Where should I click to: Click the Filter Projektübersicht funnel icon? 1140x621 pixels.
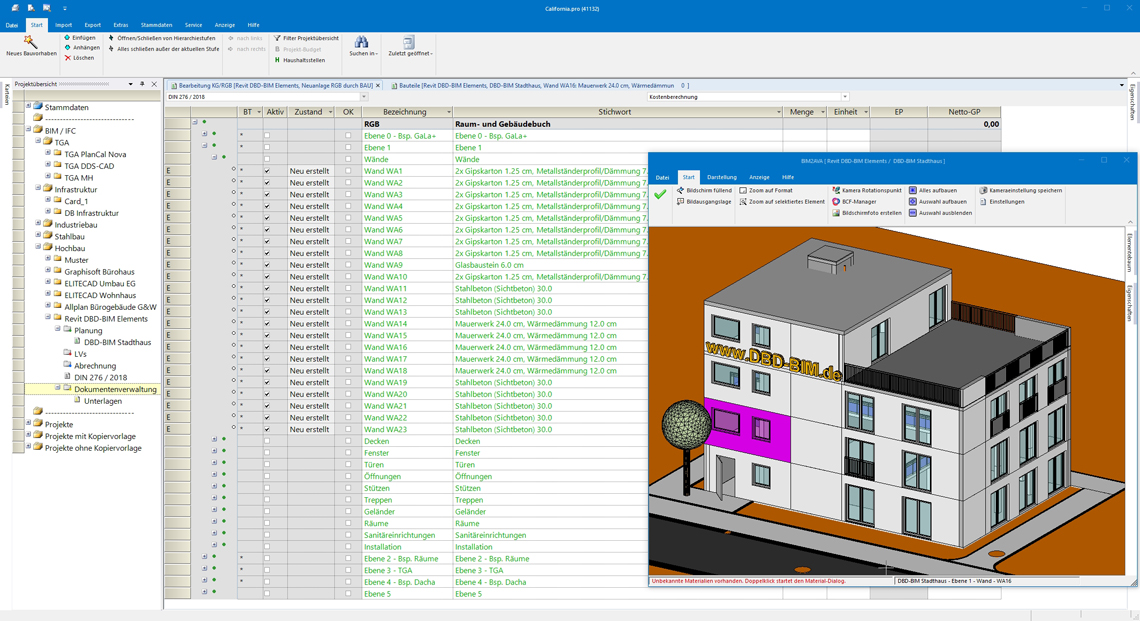coord(277,38)
